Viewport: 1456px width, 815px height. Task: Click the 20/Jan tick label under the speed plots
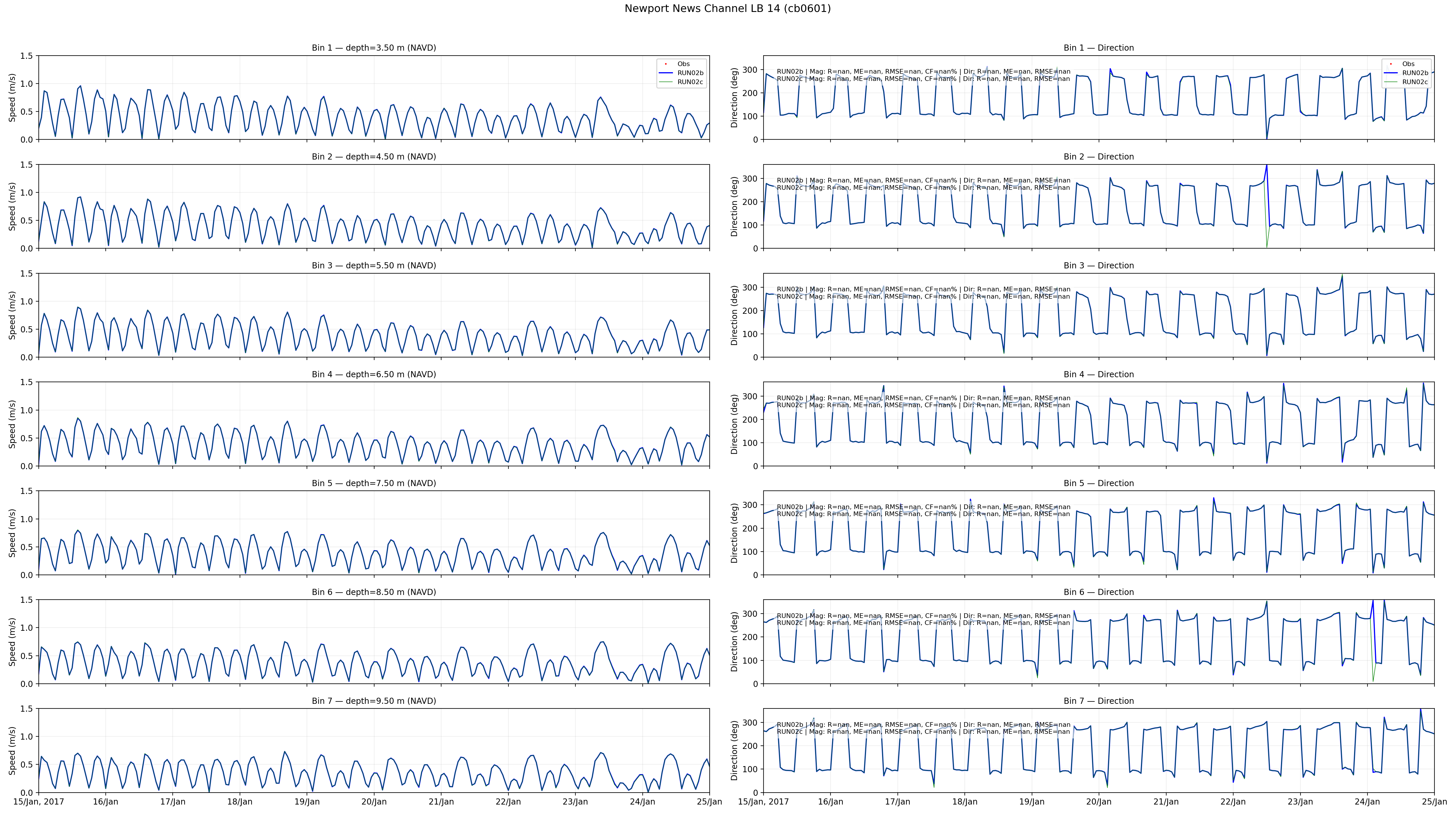(x=374, y=802)
